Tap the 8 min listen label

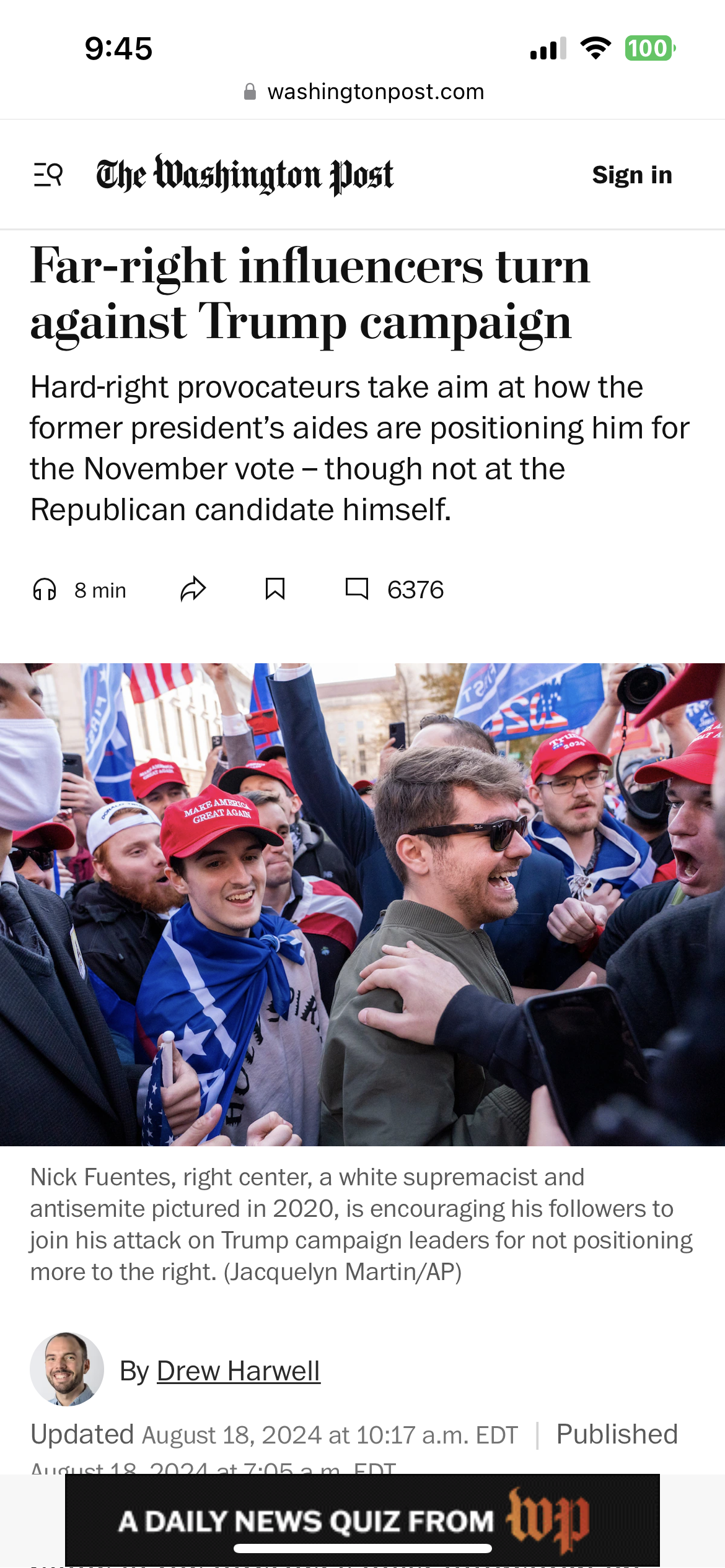100,590
